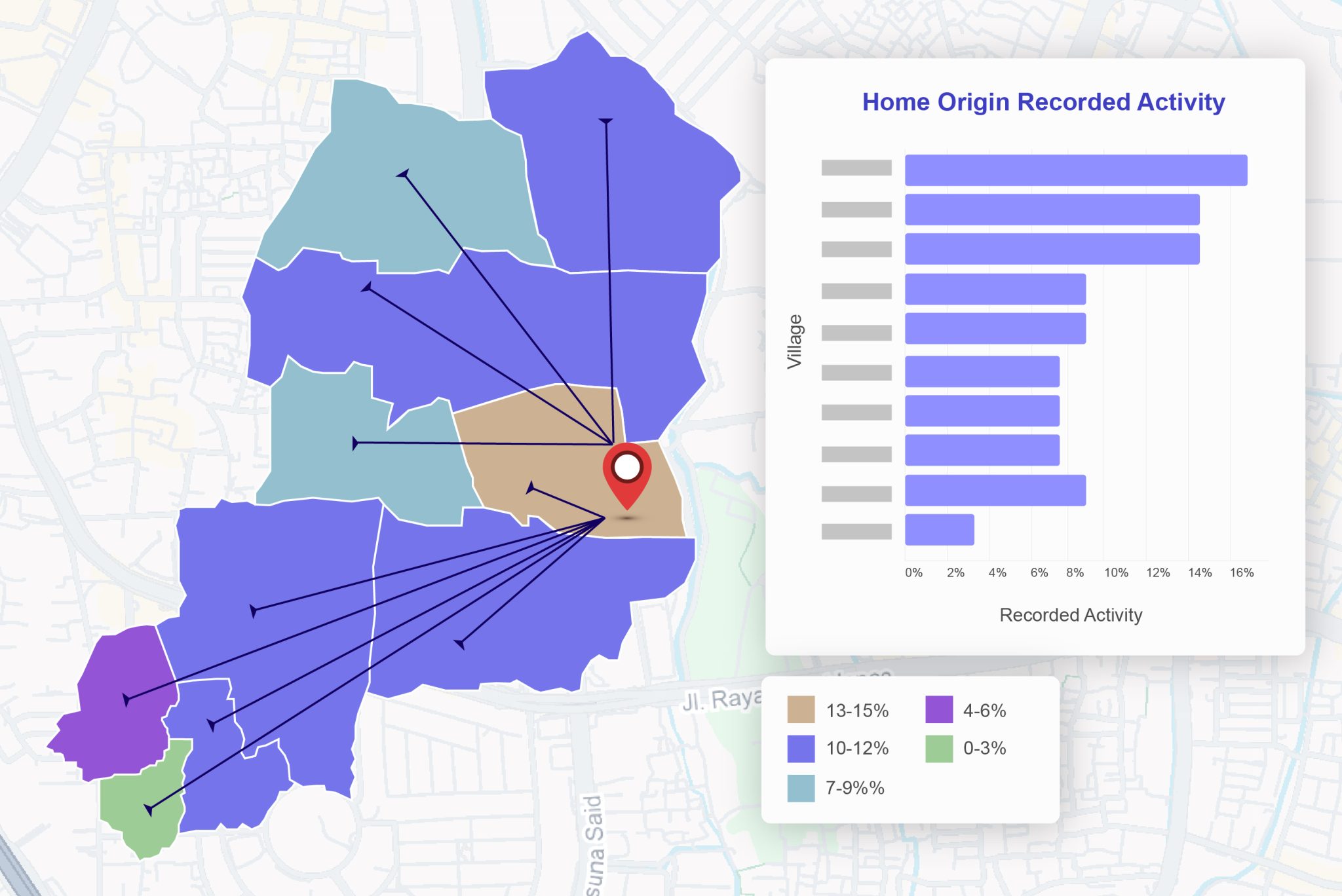The height and width of the screenshot is (896, 1342).
Task: Select the 13-15% legend label
Action: [857, 711]
